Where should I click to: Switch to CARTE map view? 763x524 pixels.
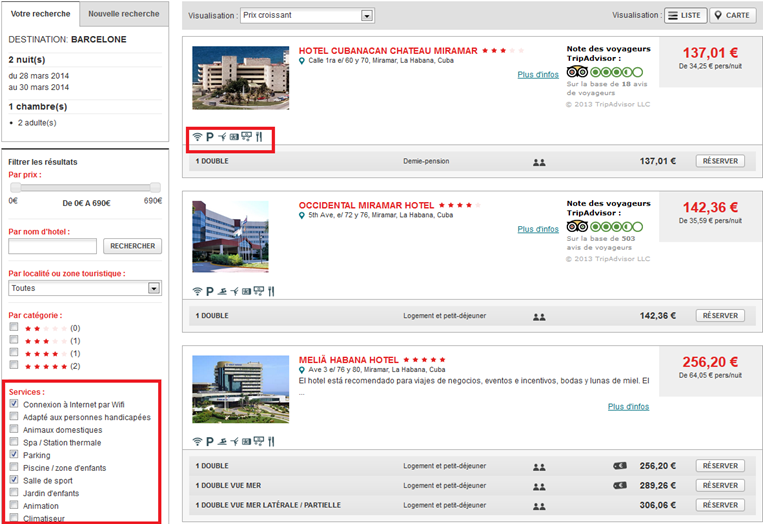coord(733,16)
